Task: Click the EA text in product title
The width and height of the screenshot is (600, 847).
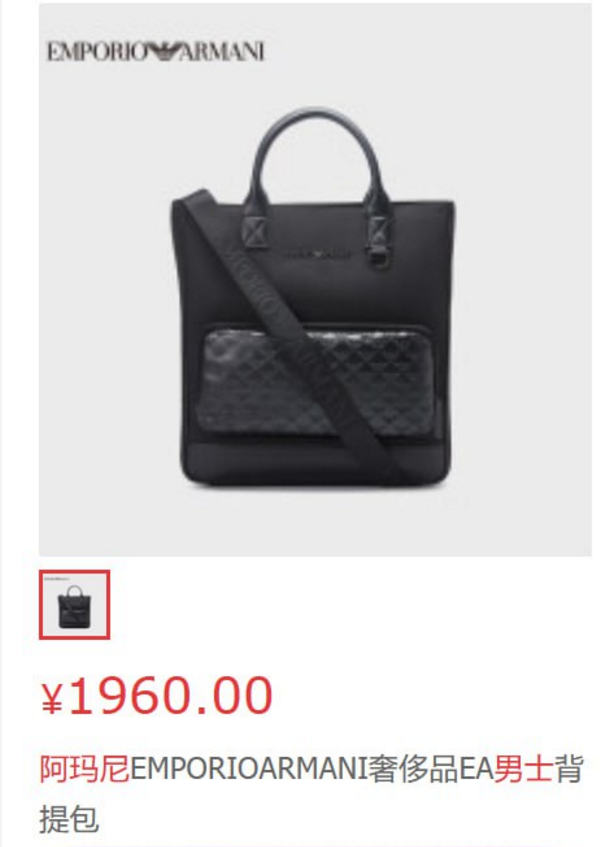Action: tap(476, 769)
